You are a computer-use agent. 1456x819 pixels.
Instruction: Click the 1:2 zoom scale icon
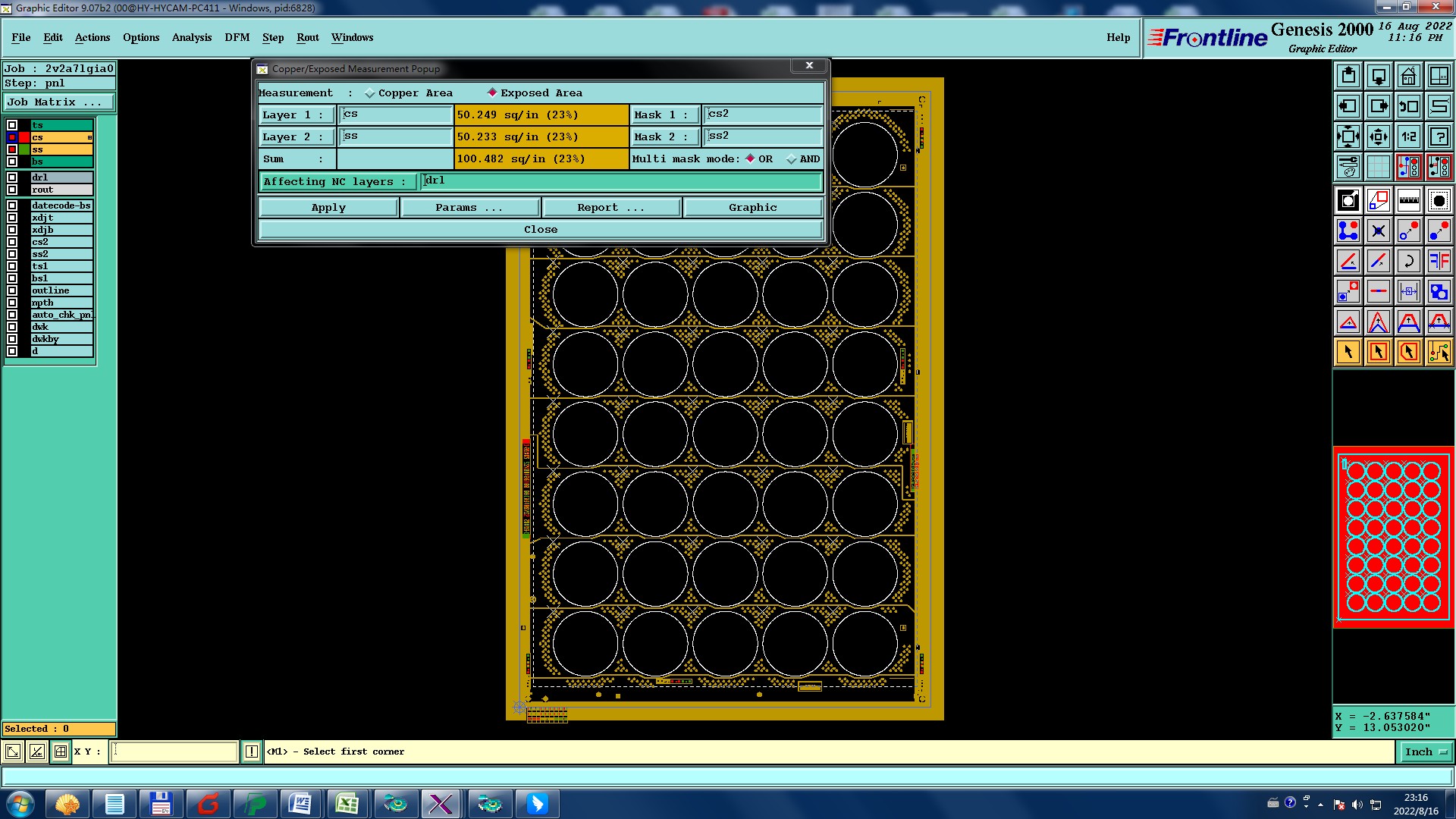(x=1408, y=136)
